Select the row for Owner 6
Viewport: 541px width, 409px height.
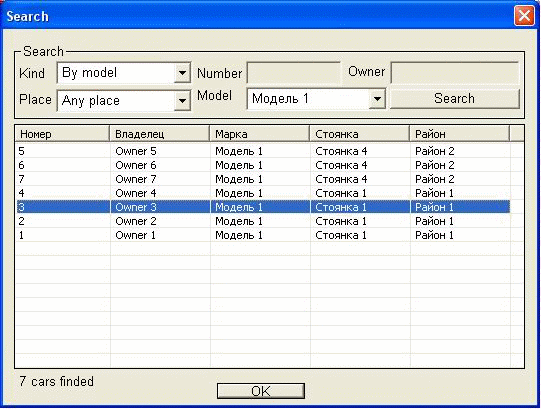coord(263,165)
